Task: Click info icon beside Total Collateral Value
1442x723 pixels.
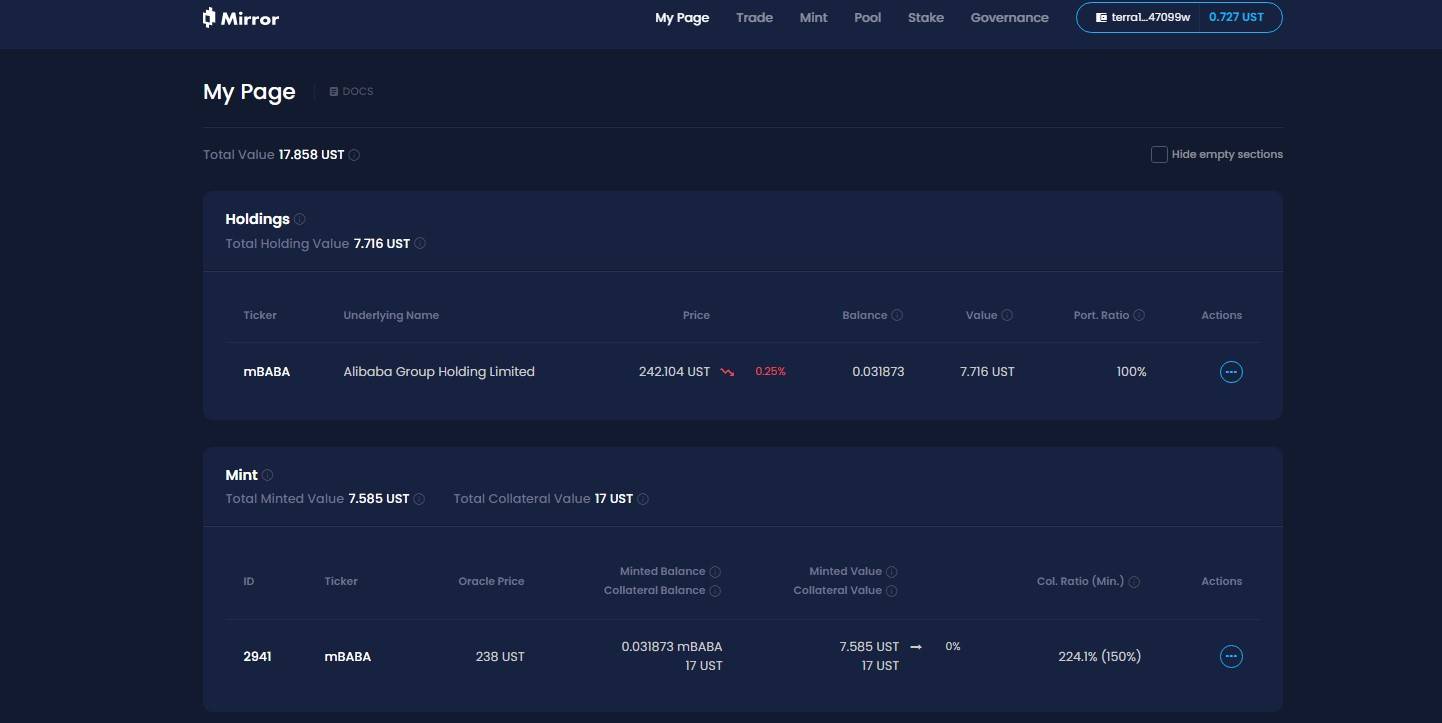Action: [643, 499]
